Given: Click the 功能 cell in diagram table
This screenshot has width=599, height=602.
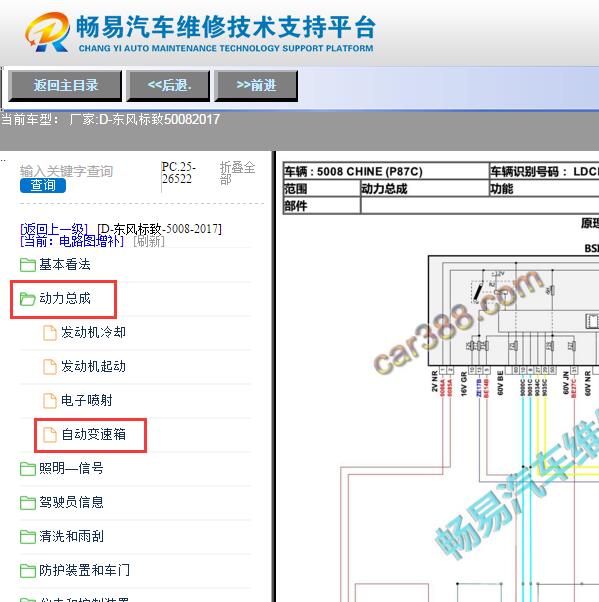Looking at the screenshot, I should 544,189.
